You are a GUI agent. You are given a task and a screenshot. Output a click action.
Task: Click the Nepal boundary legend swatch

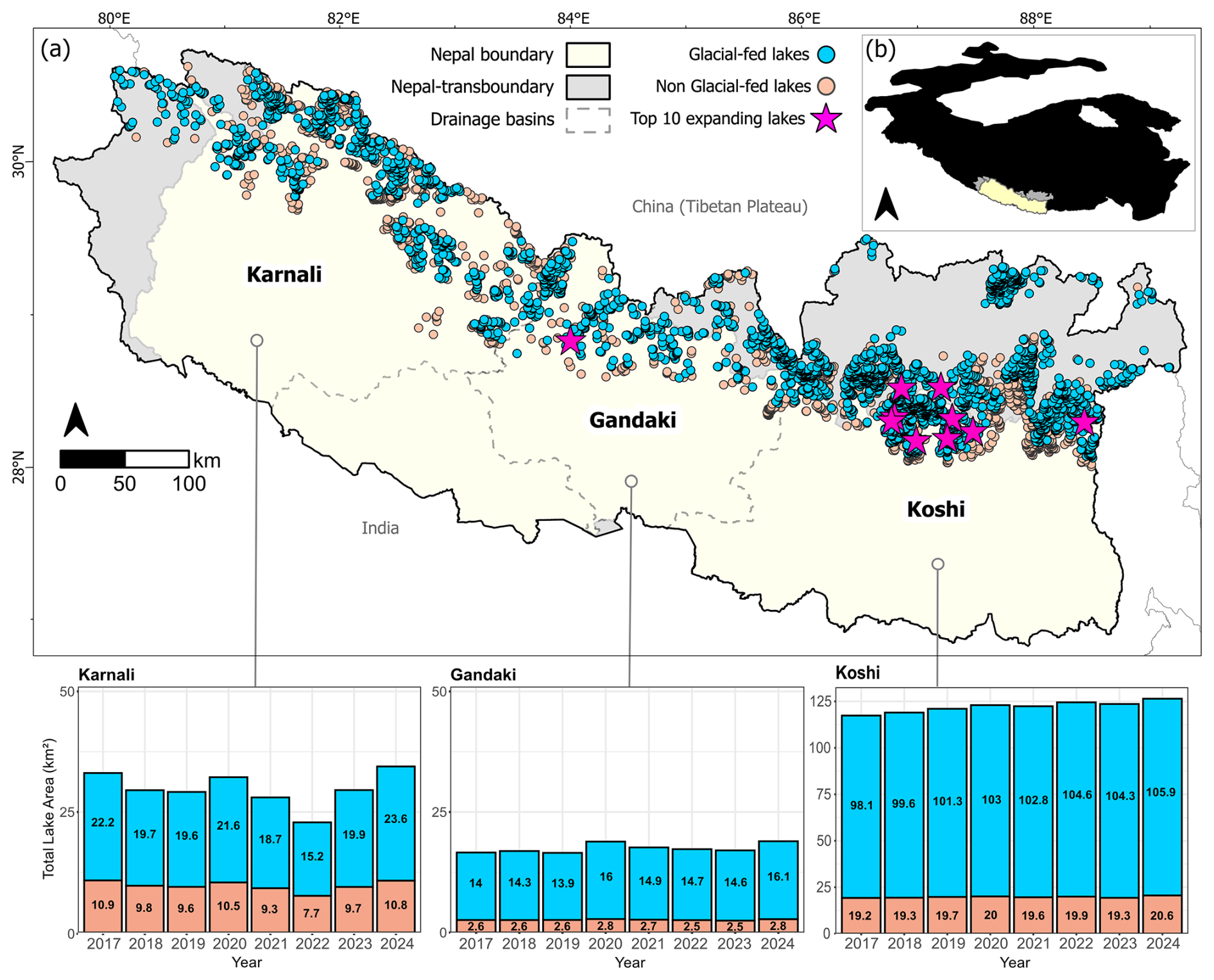click(588, 55)
